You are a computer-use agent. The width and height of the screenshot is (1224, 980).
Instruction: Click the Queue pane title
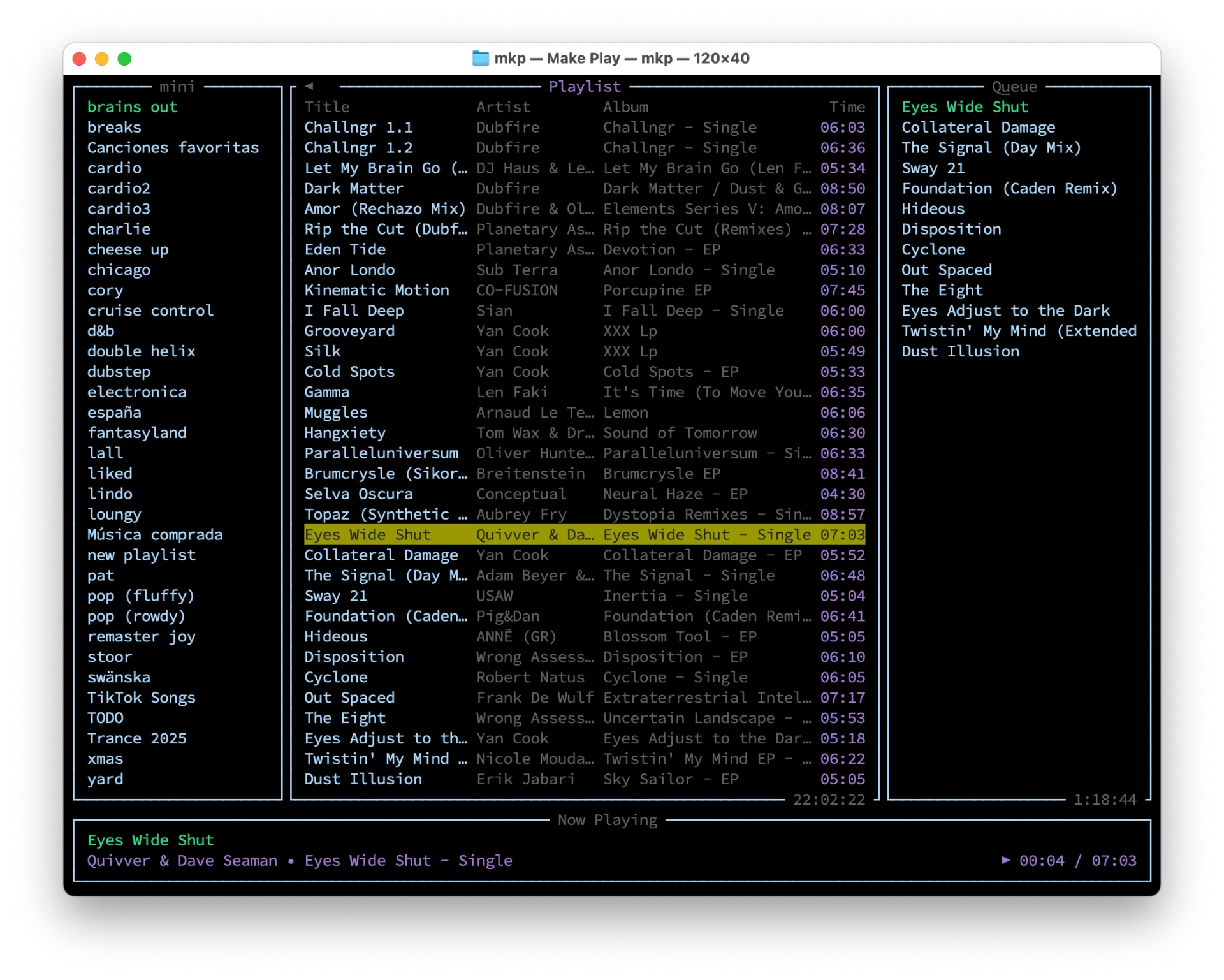pos(1014,86)
